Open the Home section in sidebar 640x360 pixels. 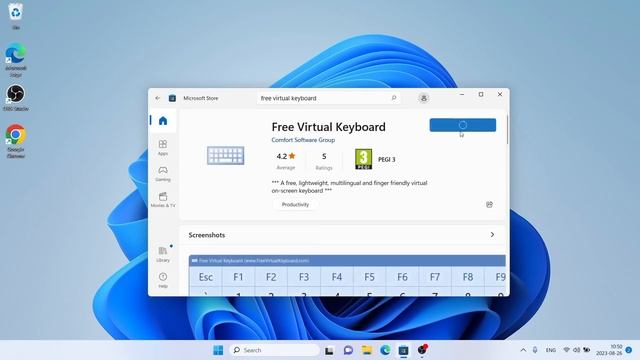point(163,121)
